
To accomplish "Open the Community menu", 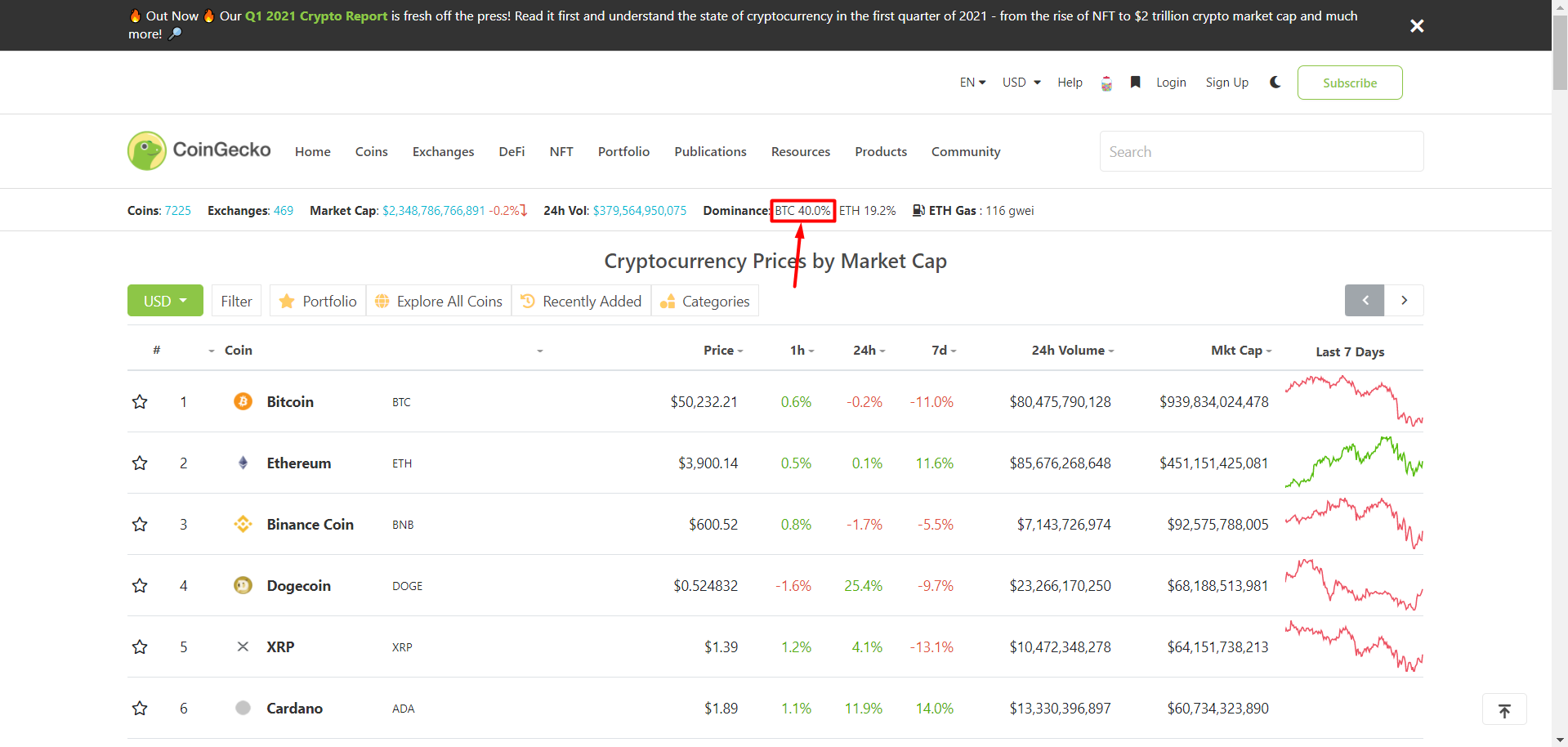I will pyautogui.click(x=966, y=151).
